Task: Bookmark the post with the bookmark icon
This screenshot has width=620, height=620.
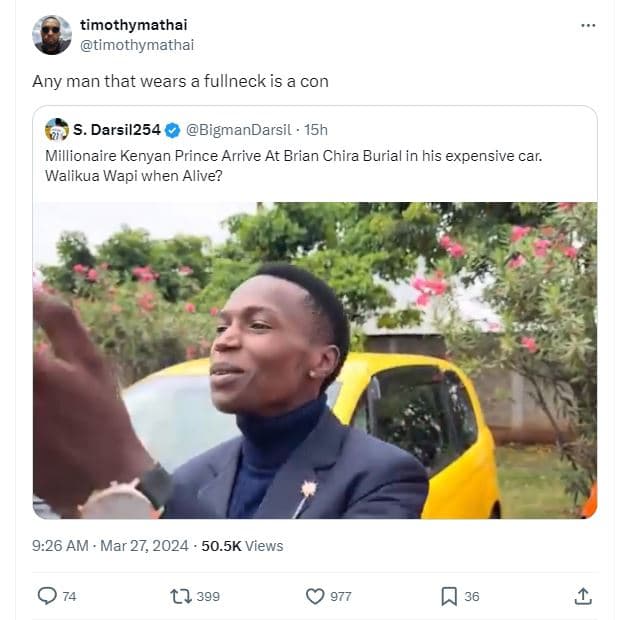Action: click(x=449, y=596)
